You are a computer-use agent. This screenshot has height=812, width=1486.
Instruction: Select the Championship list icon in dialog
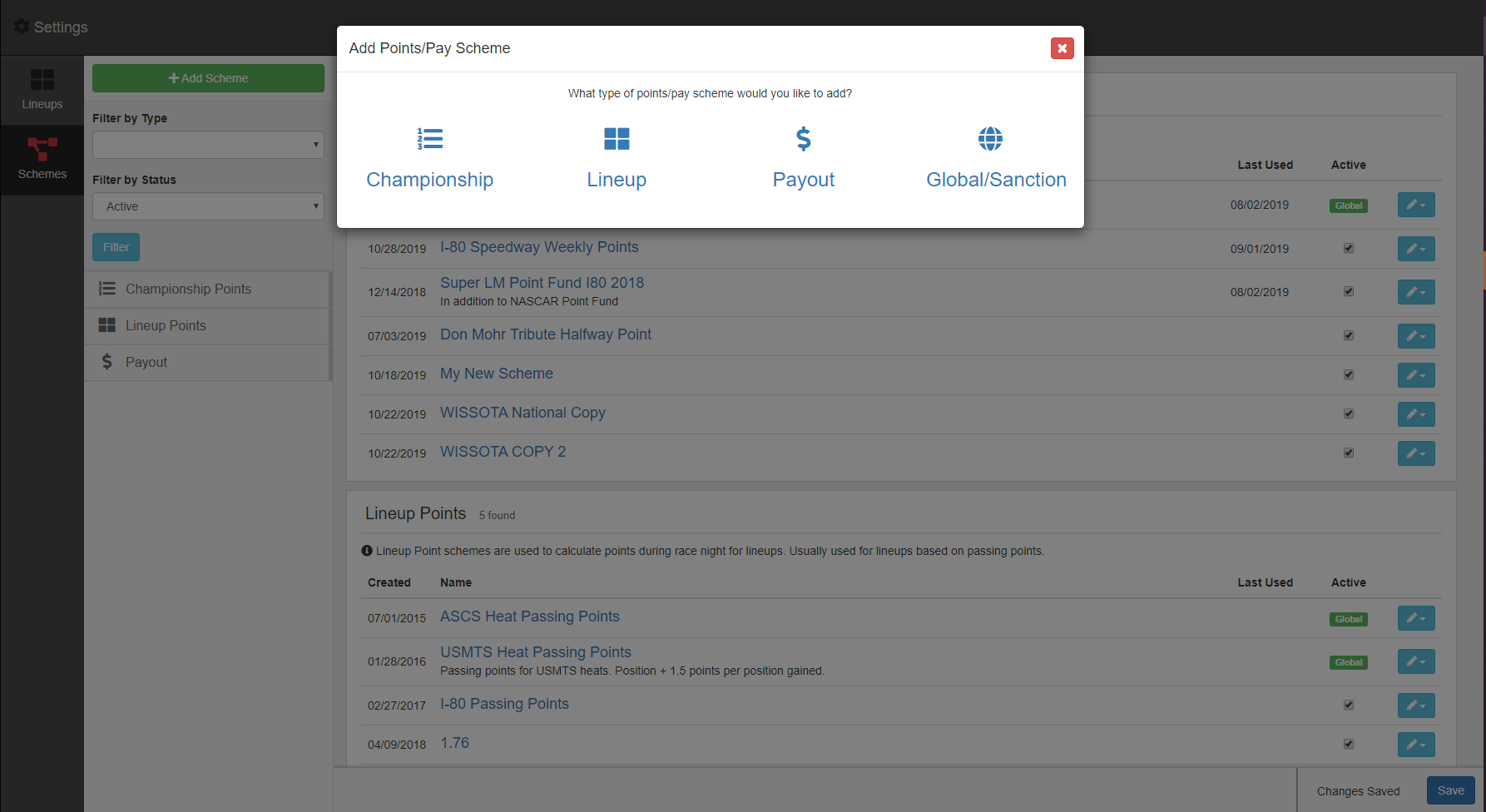(430, 139)
